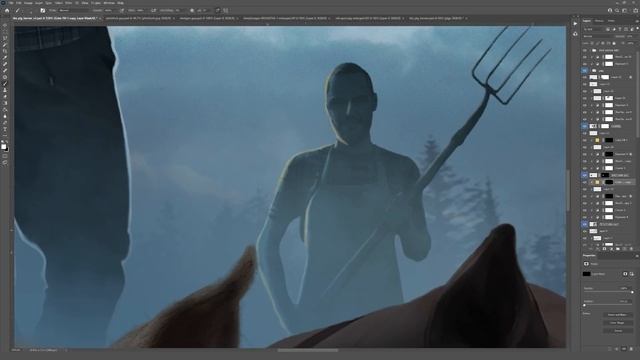This screenshot has width=640, height=360.
Task: Toggle mask visibility eye at Properties panel bottom
Action: [x=624, y=349]
